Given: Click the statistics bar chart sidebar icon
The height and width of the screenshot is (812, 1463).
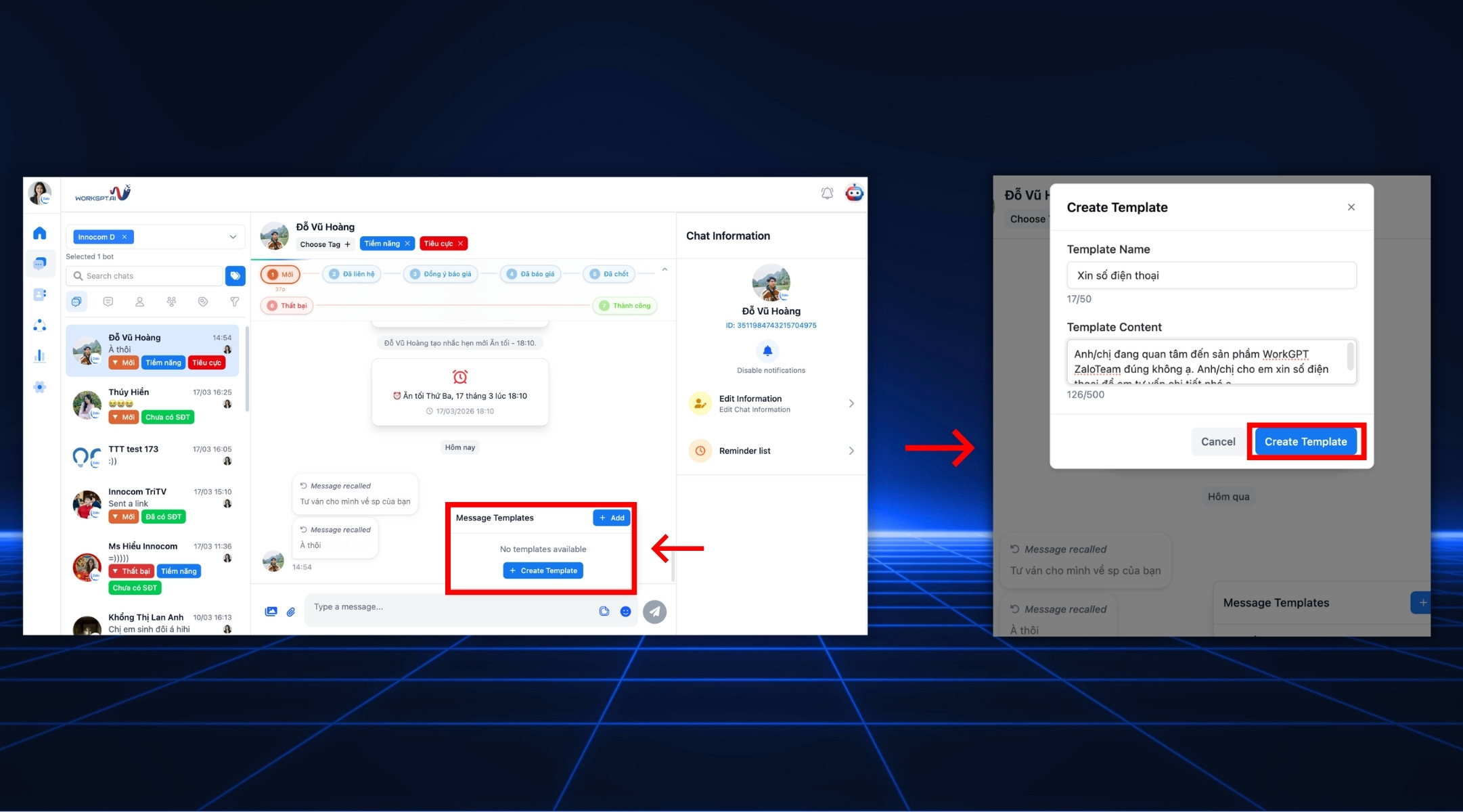Looking at the screenshot, I should pos(40,356).
